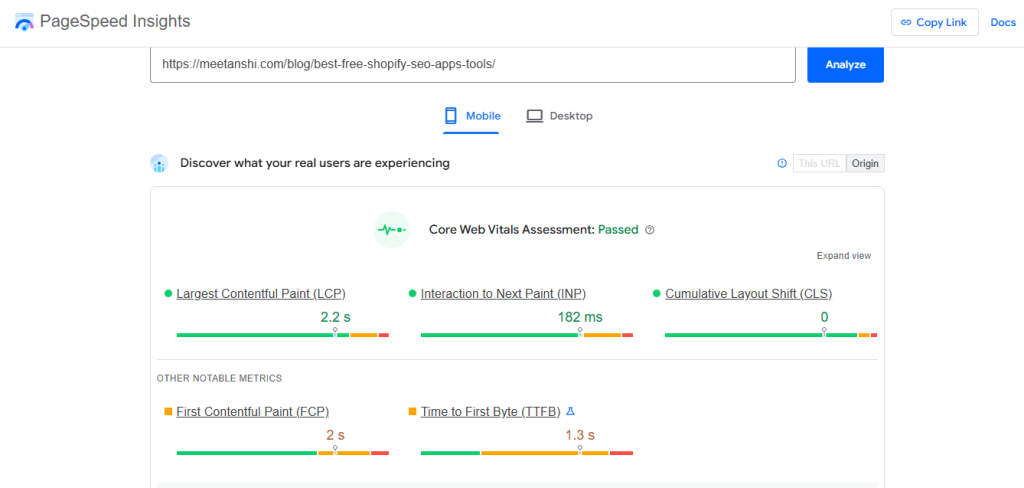Click the 1.3 s TTFB value
1024x488 pixels.
[x=580, y=435]
